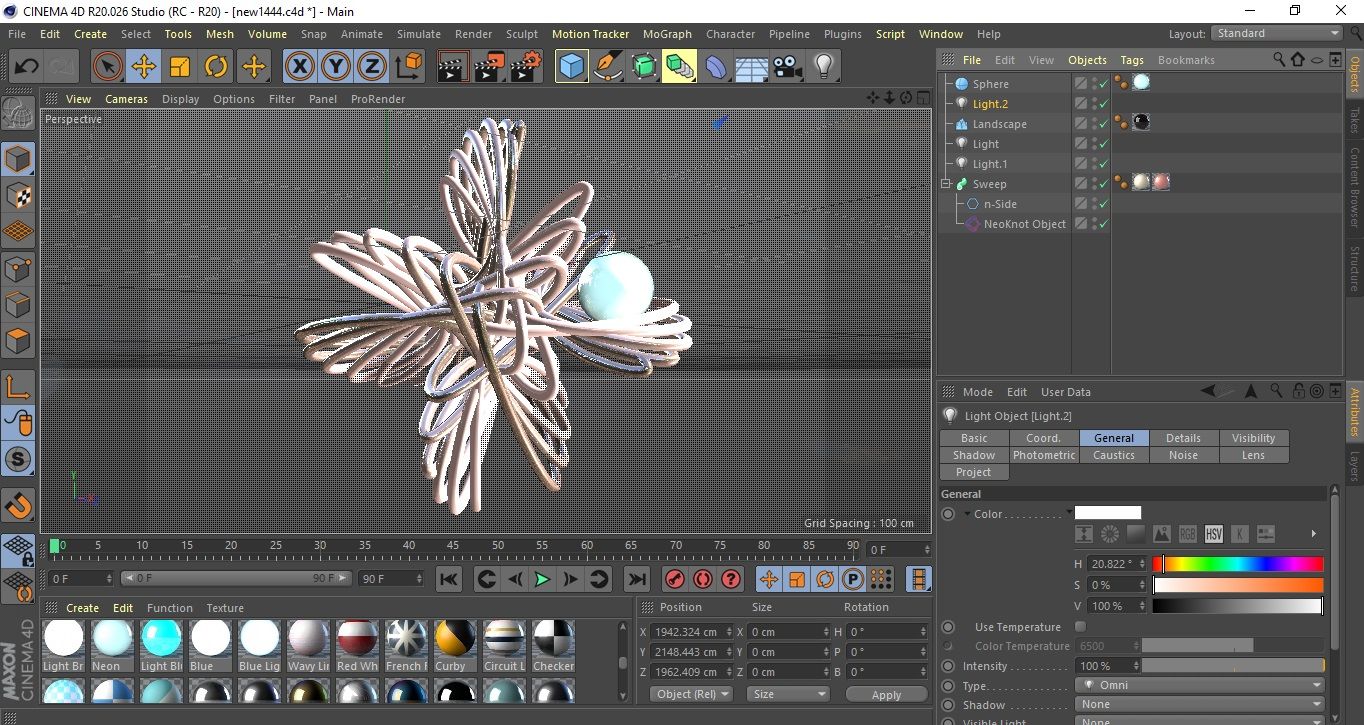Select the Rotate tool icon
The height and width of the screenshot is (725, 1364).
click(216, 67)
